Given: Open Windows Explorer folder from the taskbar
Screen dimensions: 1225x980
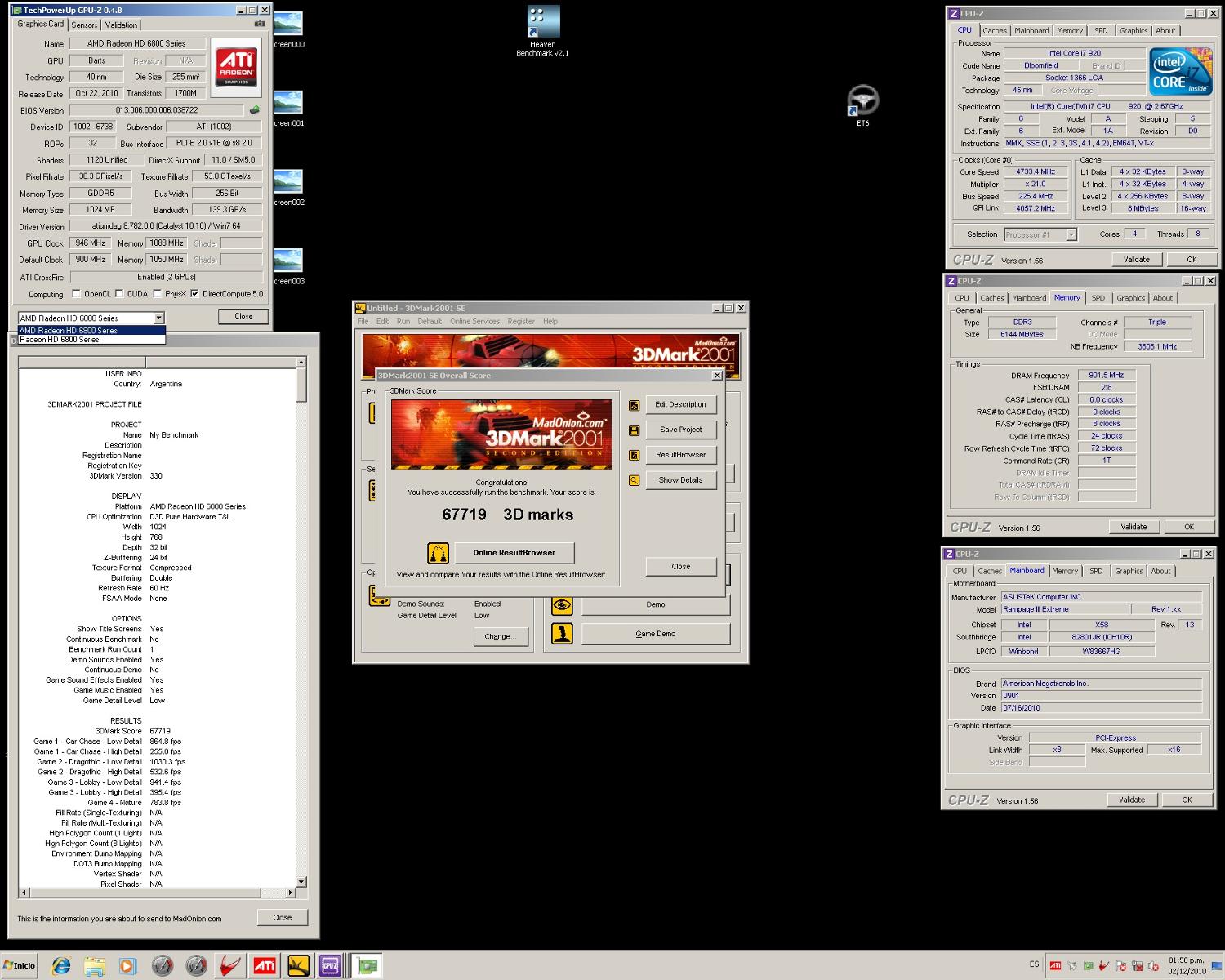Looking at the screenshot, I should tap(95, 966).
